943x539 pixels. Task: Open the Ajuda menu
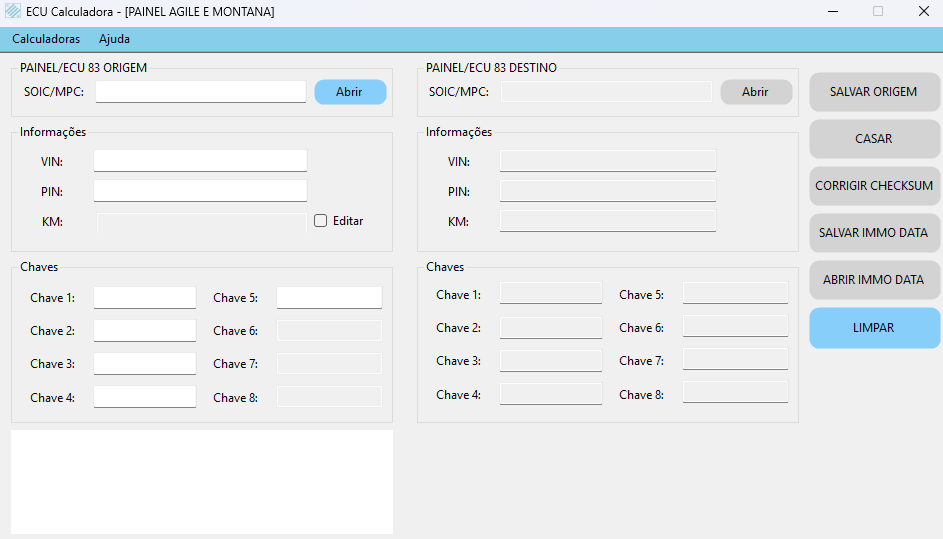[114, 39]
